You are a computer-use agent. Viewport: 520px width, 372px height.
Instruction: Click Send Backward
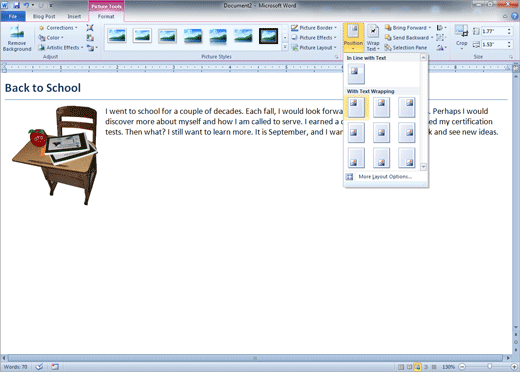tap(407, 38)
